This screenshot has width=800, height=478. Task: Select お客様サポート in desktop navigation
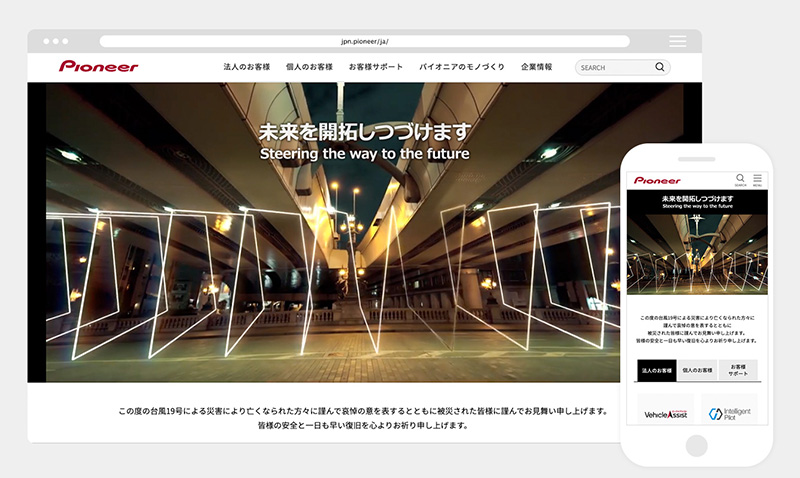376,67
